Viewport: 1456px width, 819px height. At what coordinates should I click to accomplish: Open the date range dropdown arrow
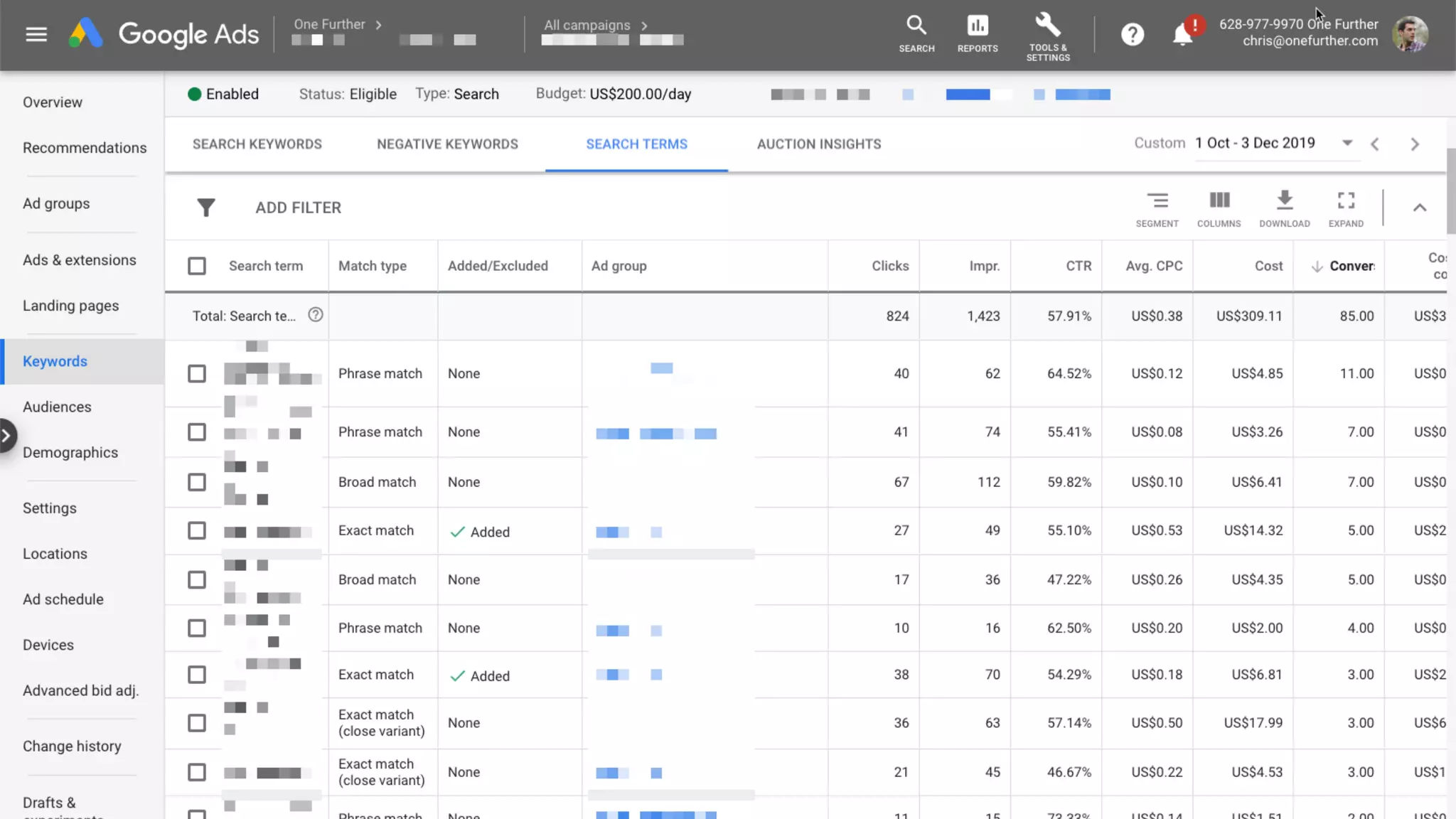click(1347, 143)
